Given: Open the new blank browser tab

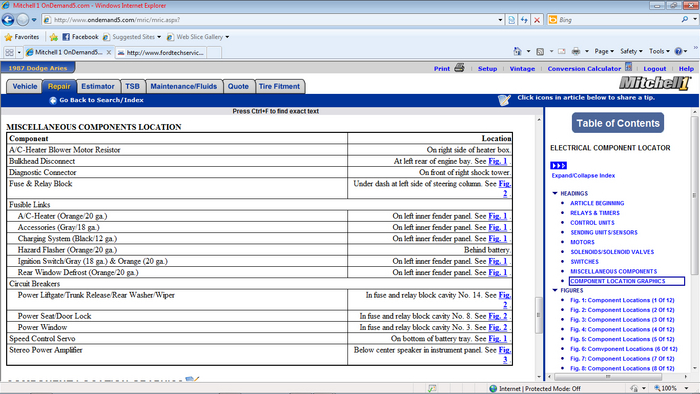Looking at the screenshot, I should (214, 53).
